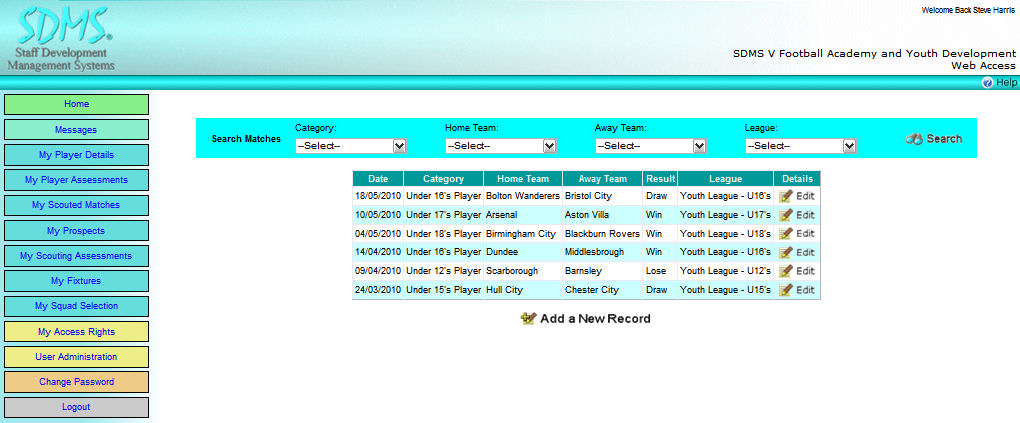This screenshot has height=423, width=1020.
Task: Click the Category column header
Action: [444, 178]
